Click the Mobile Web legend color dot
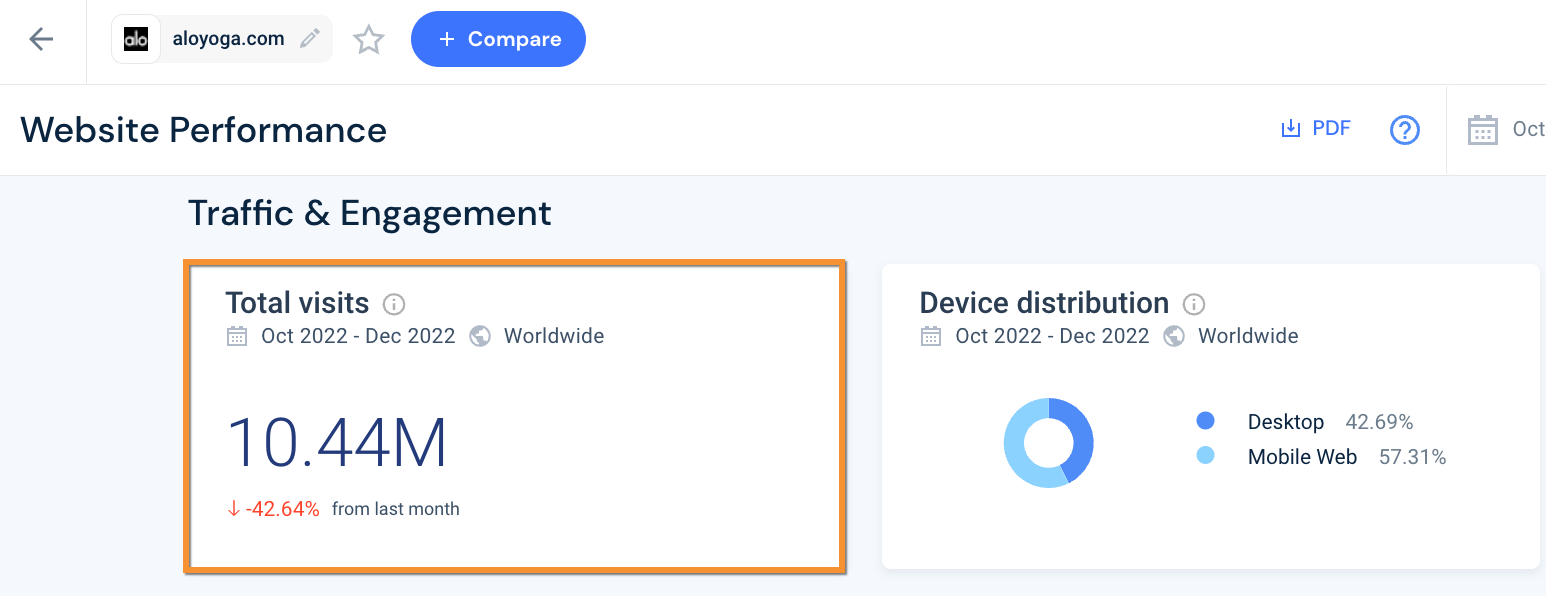1546x596 pixels. (1205, 456)
